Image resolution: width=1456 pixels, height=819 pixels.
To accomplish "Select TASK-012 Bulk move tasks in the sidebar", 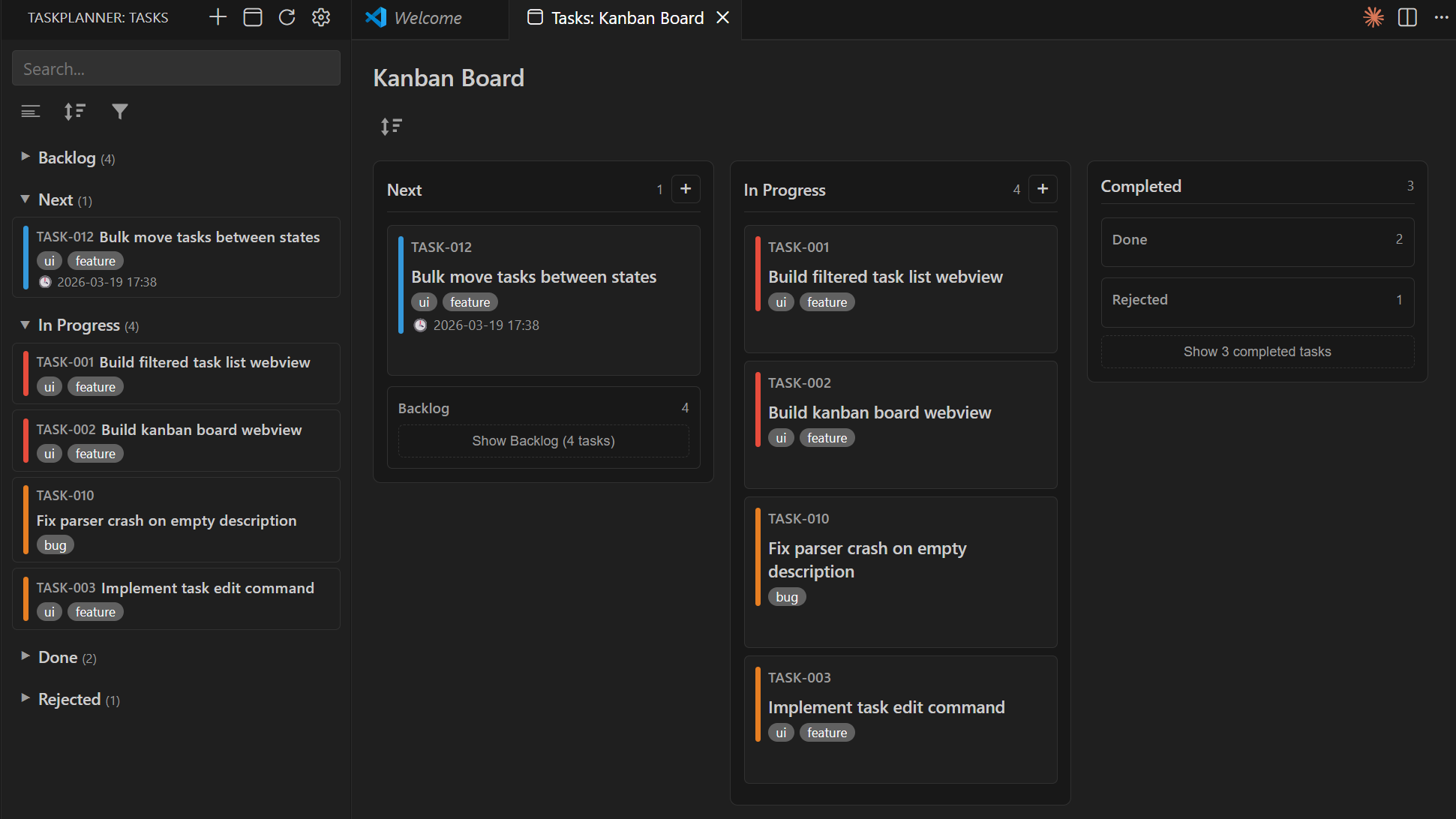I will pos(176,257).
